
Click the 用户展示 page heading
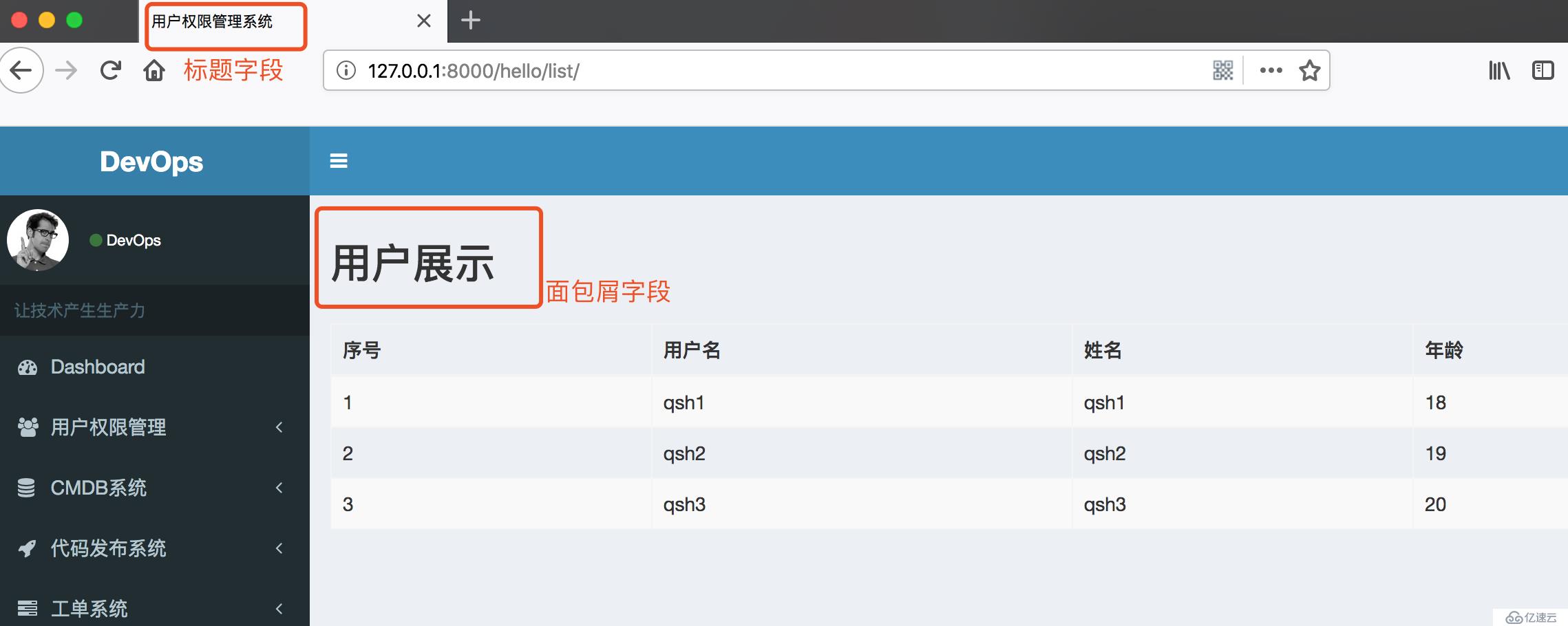point(413,263)
